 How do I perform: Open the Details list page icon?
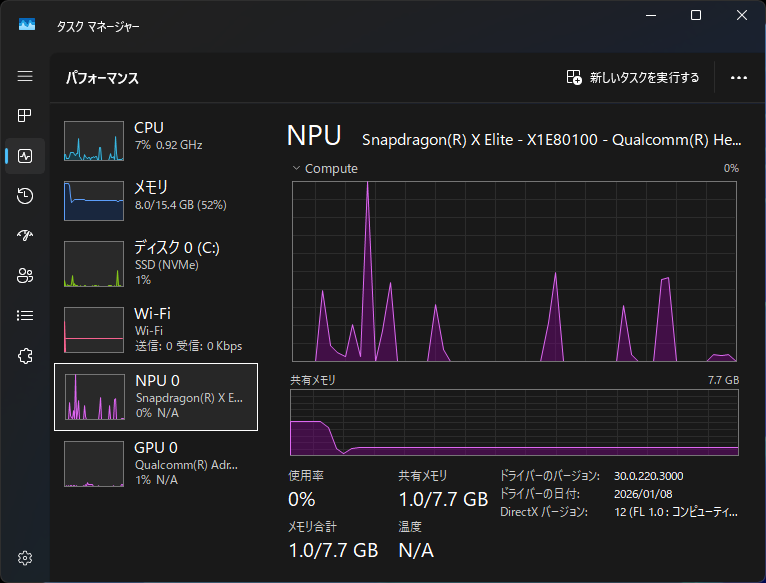tap(25, 316)
